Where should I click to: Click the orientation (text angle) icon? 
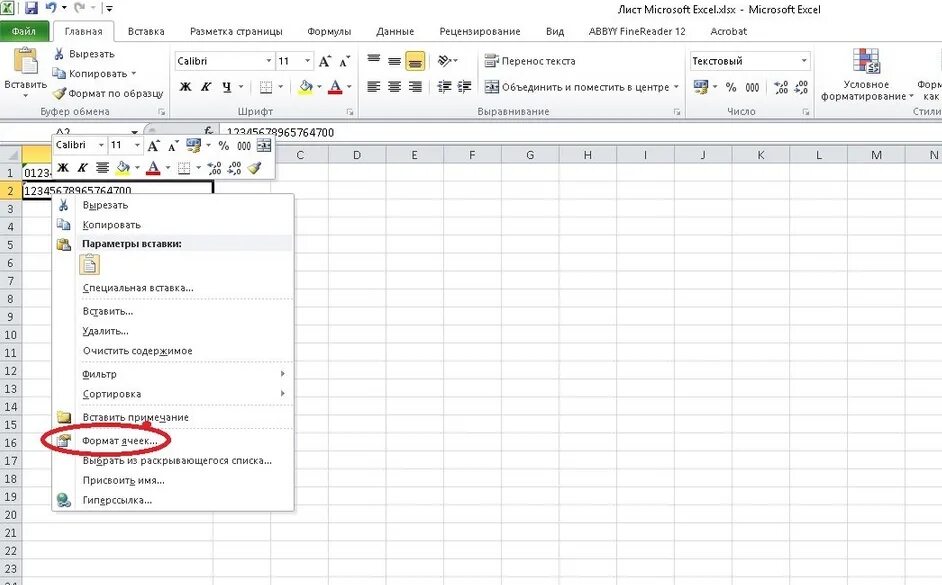click(445, 61)
